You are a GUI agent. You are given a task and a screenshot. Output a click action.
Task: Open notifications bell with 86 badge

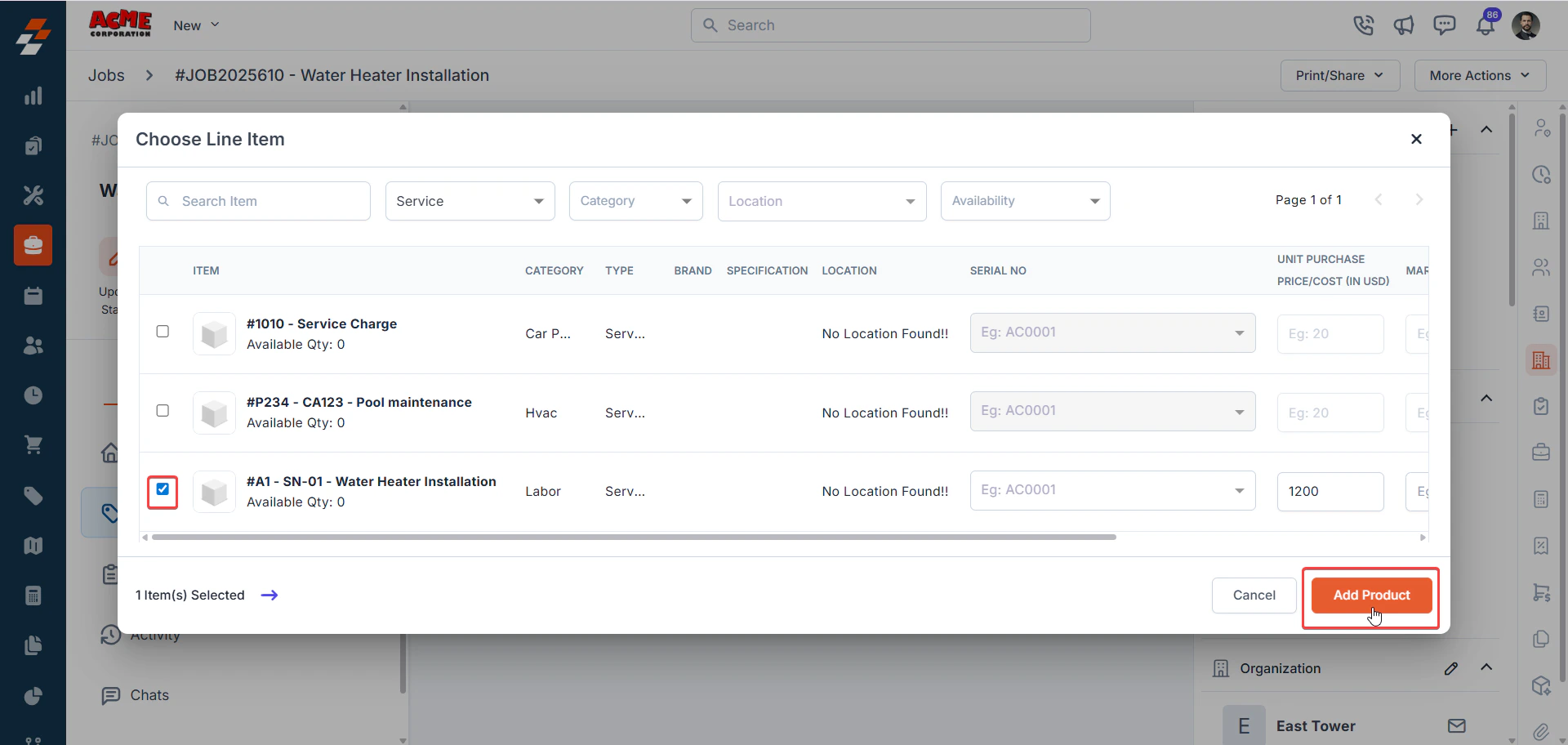[1486, 25]
